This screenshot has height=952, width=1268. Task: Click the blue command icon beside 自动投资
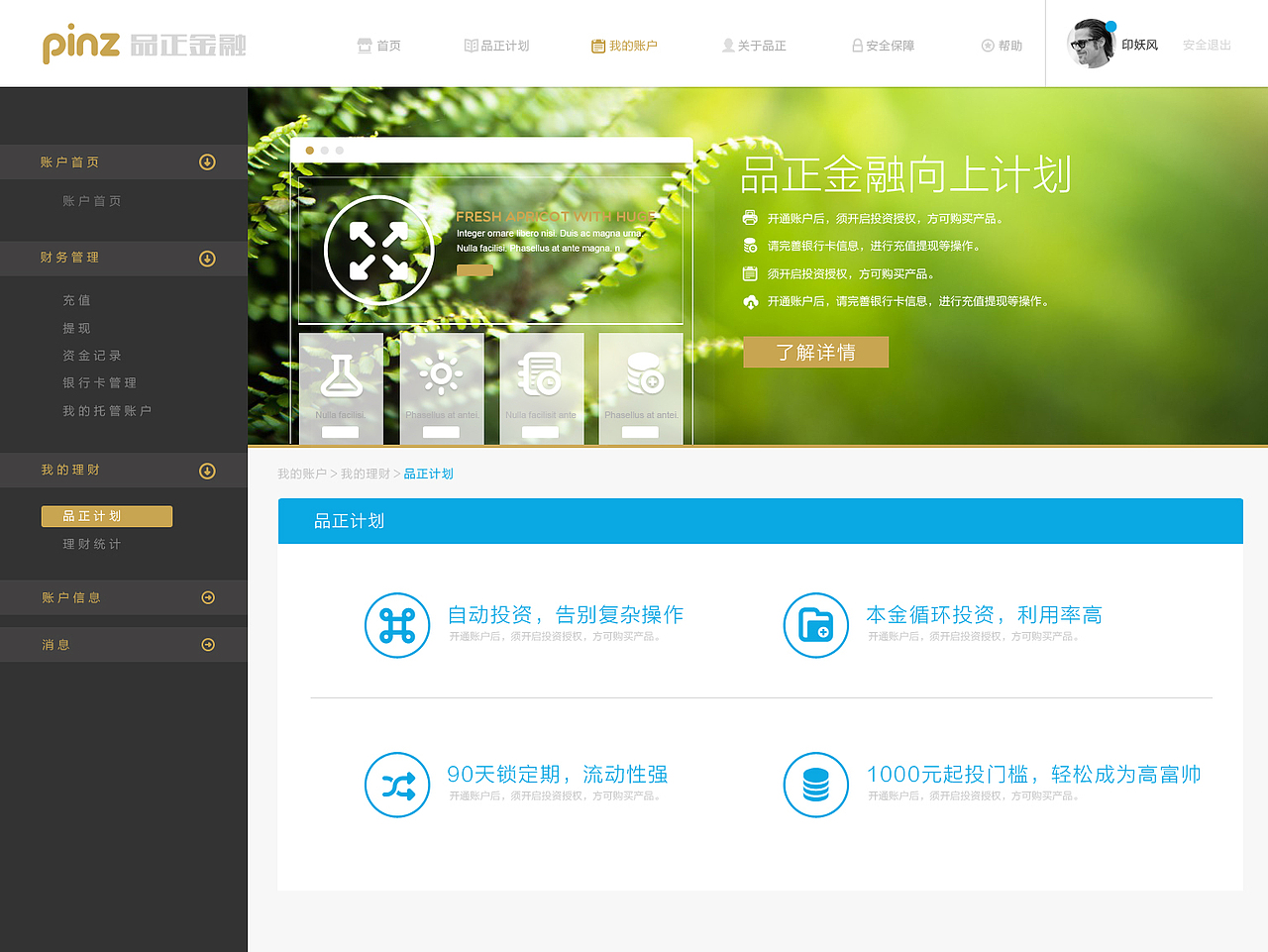(396, 626)
